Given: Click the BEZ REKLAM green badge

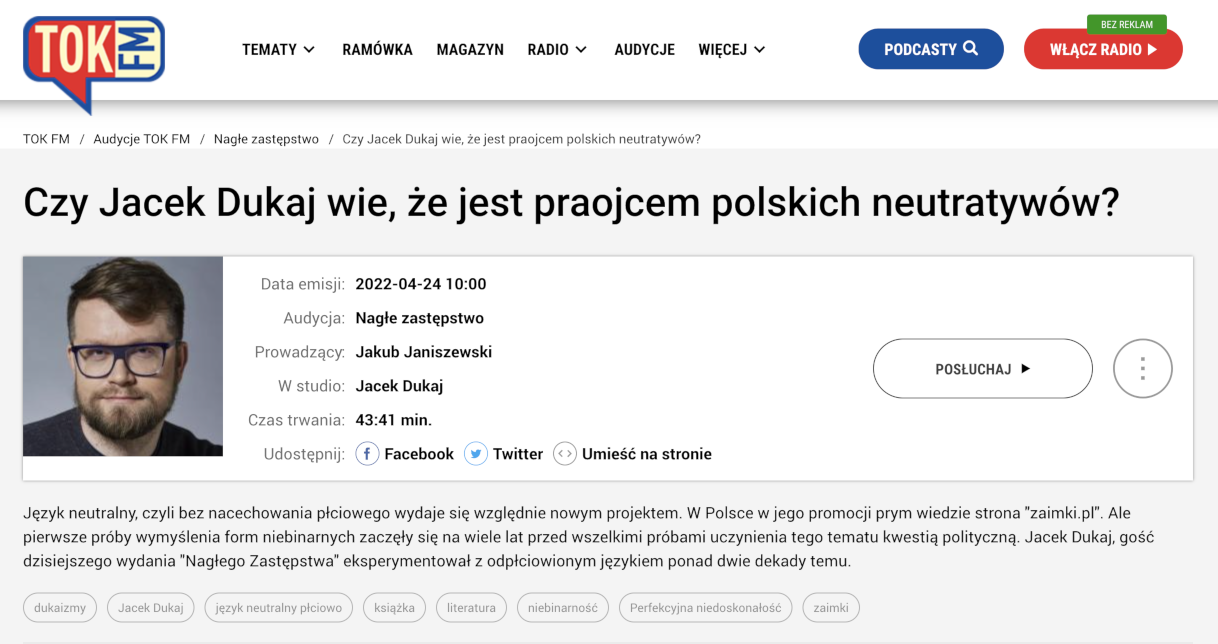Looking at the screenshot, I should pos(1127,24).
